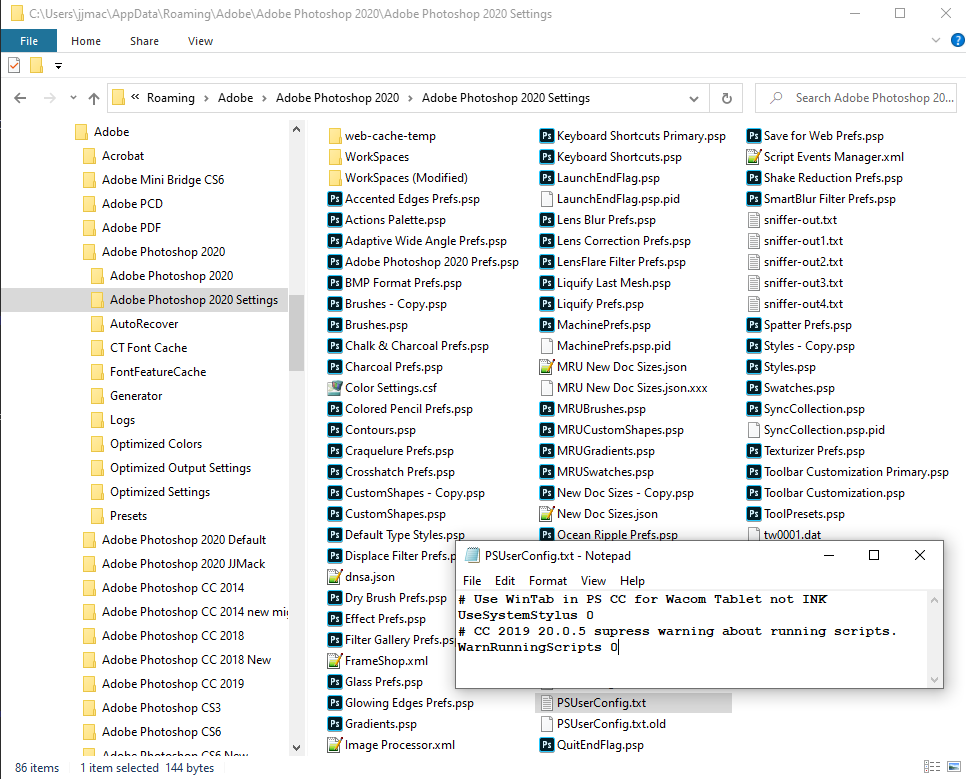Image resolution: width=966 pixels, height=779 pixels.
Task: Click the New folder quick access icon
Action: point(36,65)
